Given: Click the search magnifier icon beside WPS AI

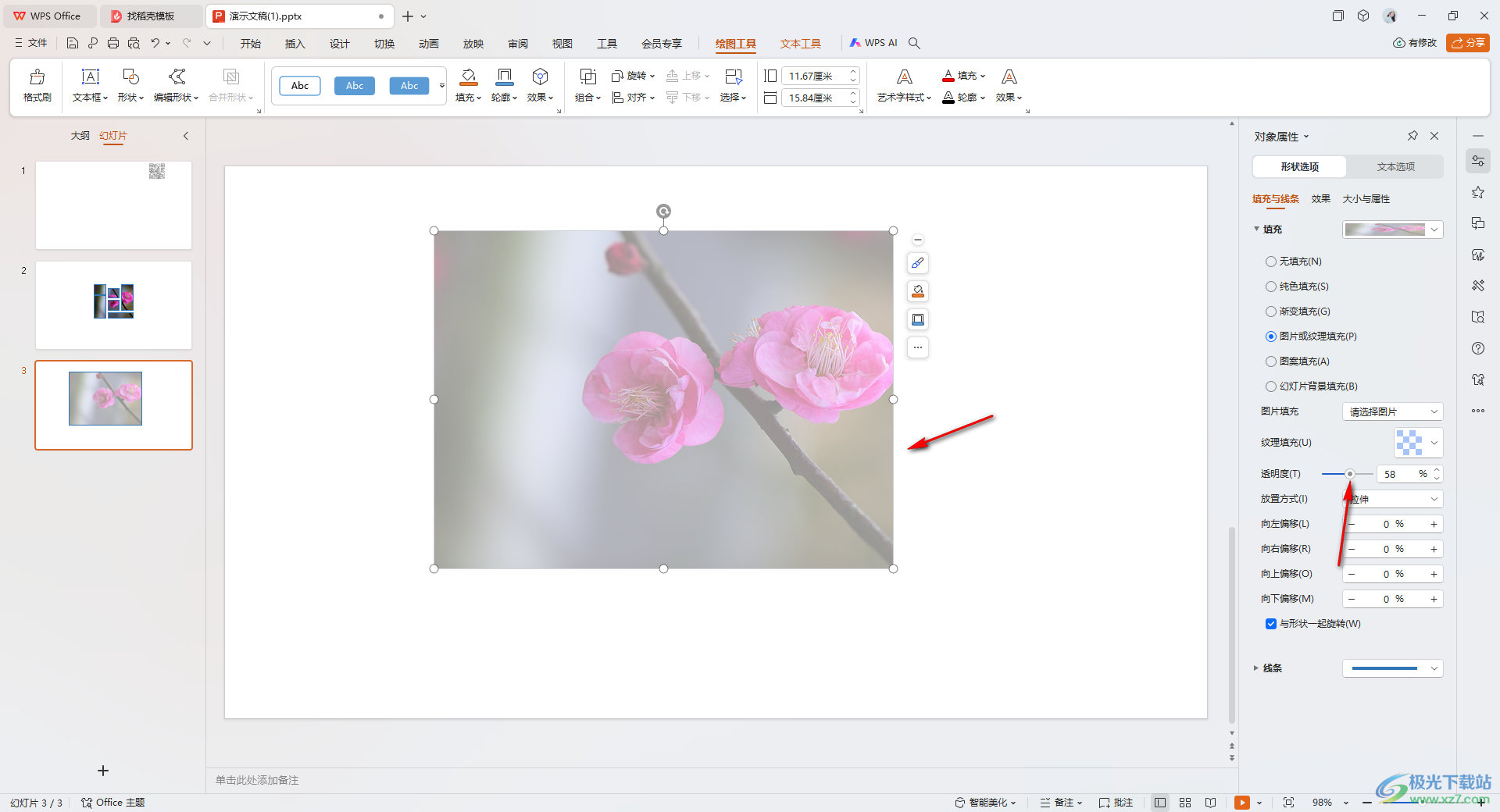Looking at the screenshot, I should tap(914, 44).
